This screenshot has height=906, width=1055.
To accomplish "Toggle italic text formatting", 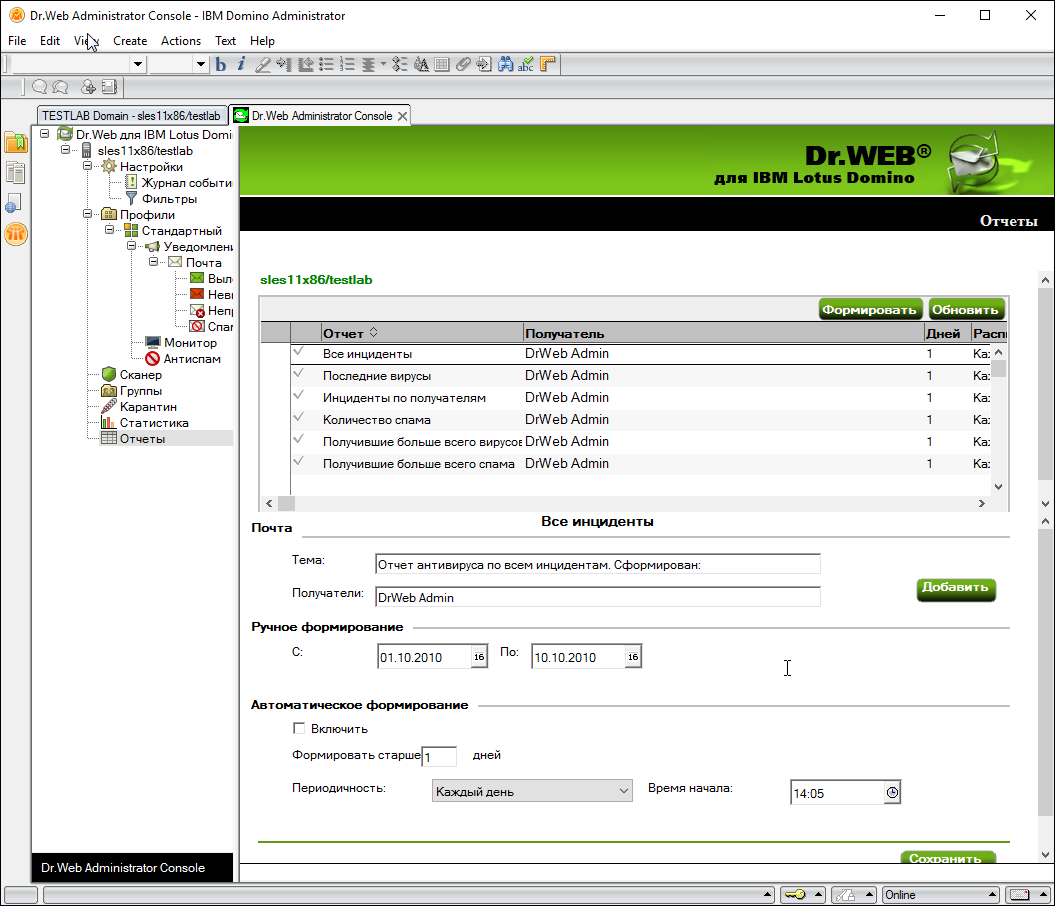I will click(241, 65).
